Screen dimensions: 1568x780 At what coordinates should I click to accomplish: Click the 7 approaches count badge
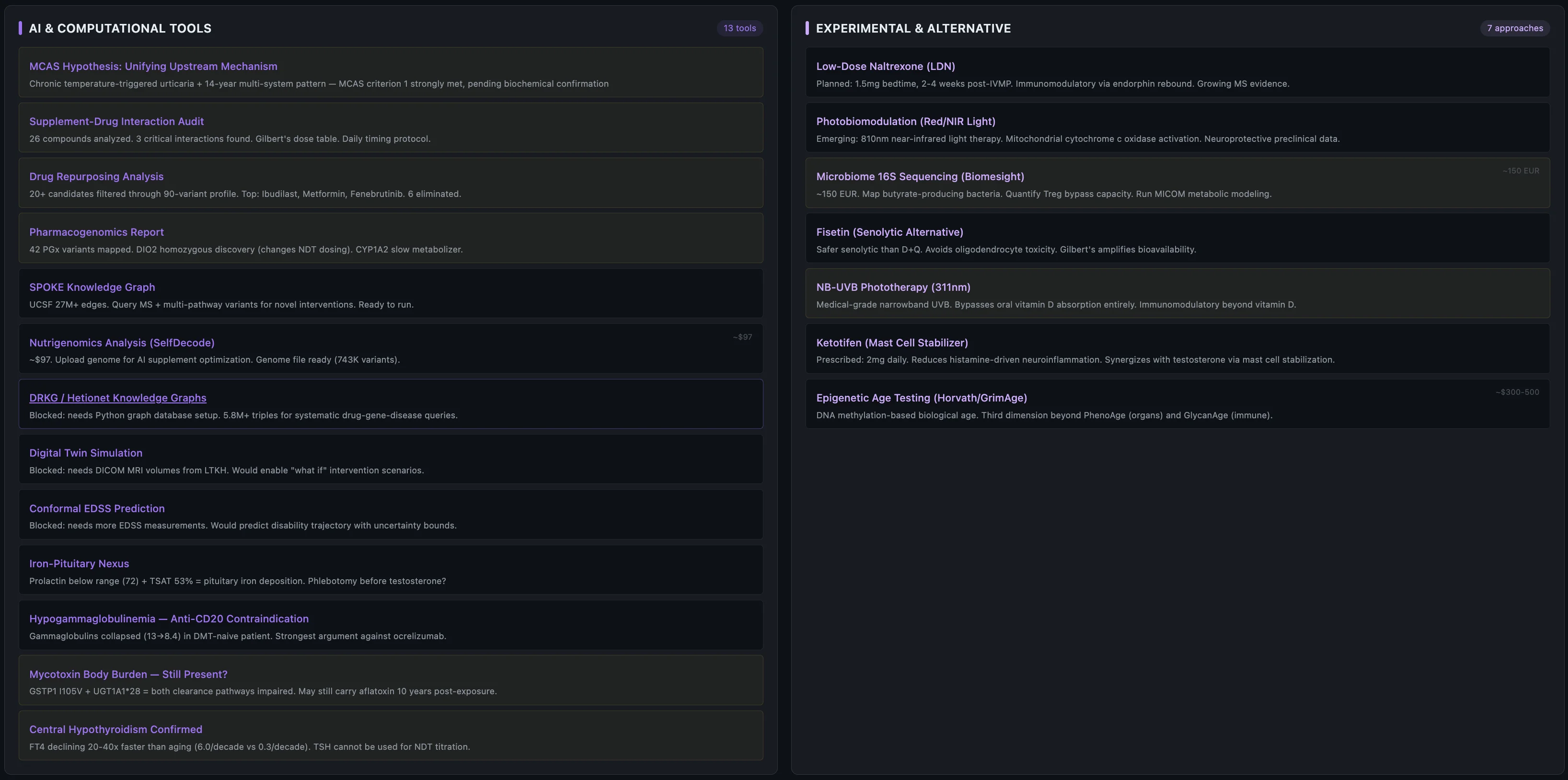(x=1514, y=28)
